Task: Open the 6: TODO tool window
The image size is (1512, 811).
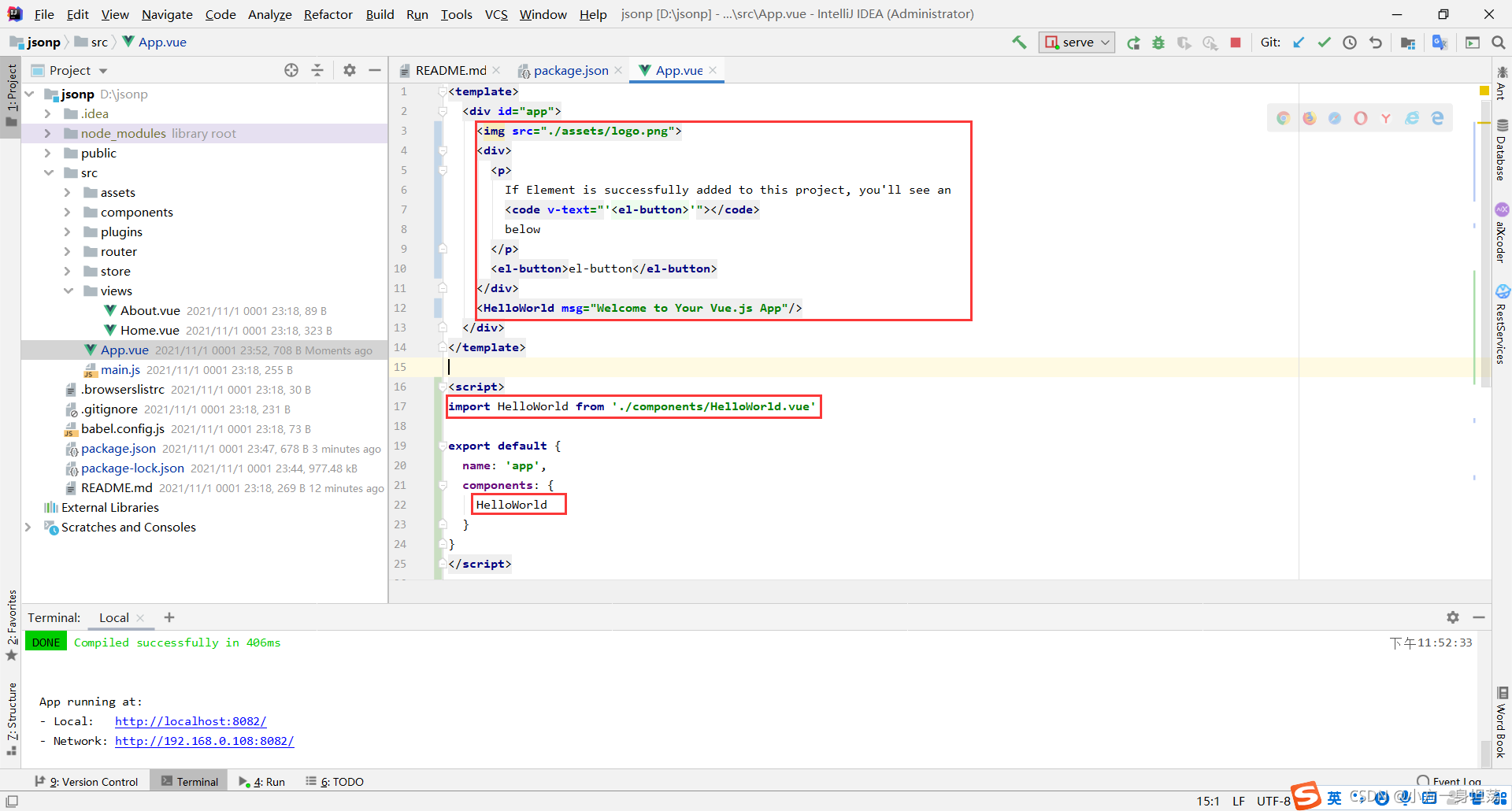Action: (x=335, y=782)
